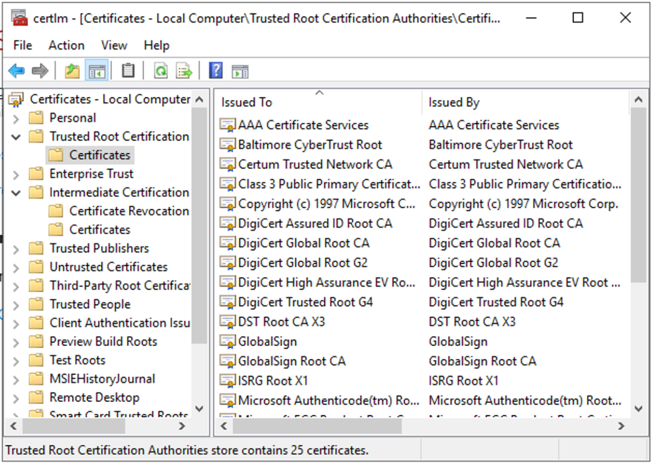
Task: Expand the Remote Desktop node
Action: [x=16, y=398]
